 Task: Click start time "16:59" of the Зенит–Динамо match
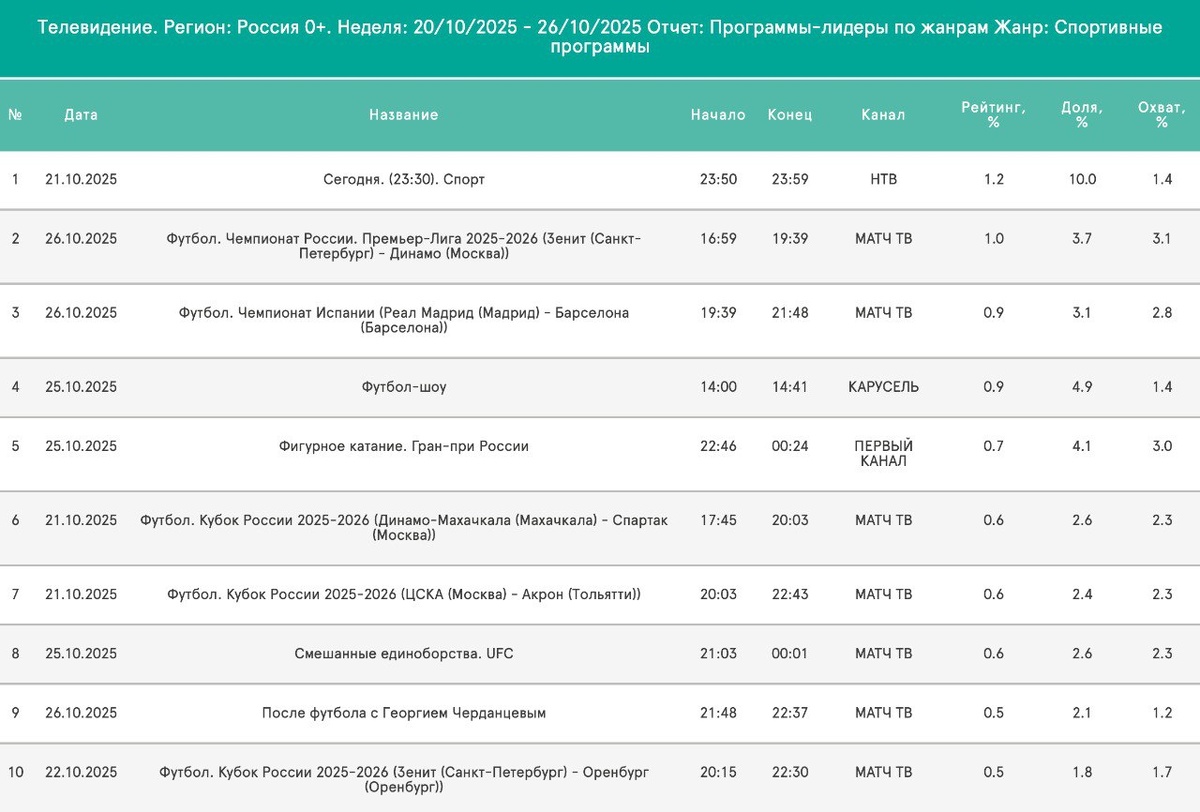coord(719,239)
